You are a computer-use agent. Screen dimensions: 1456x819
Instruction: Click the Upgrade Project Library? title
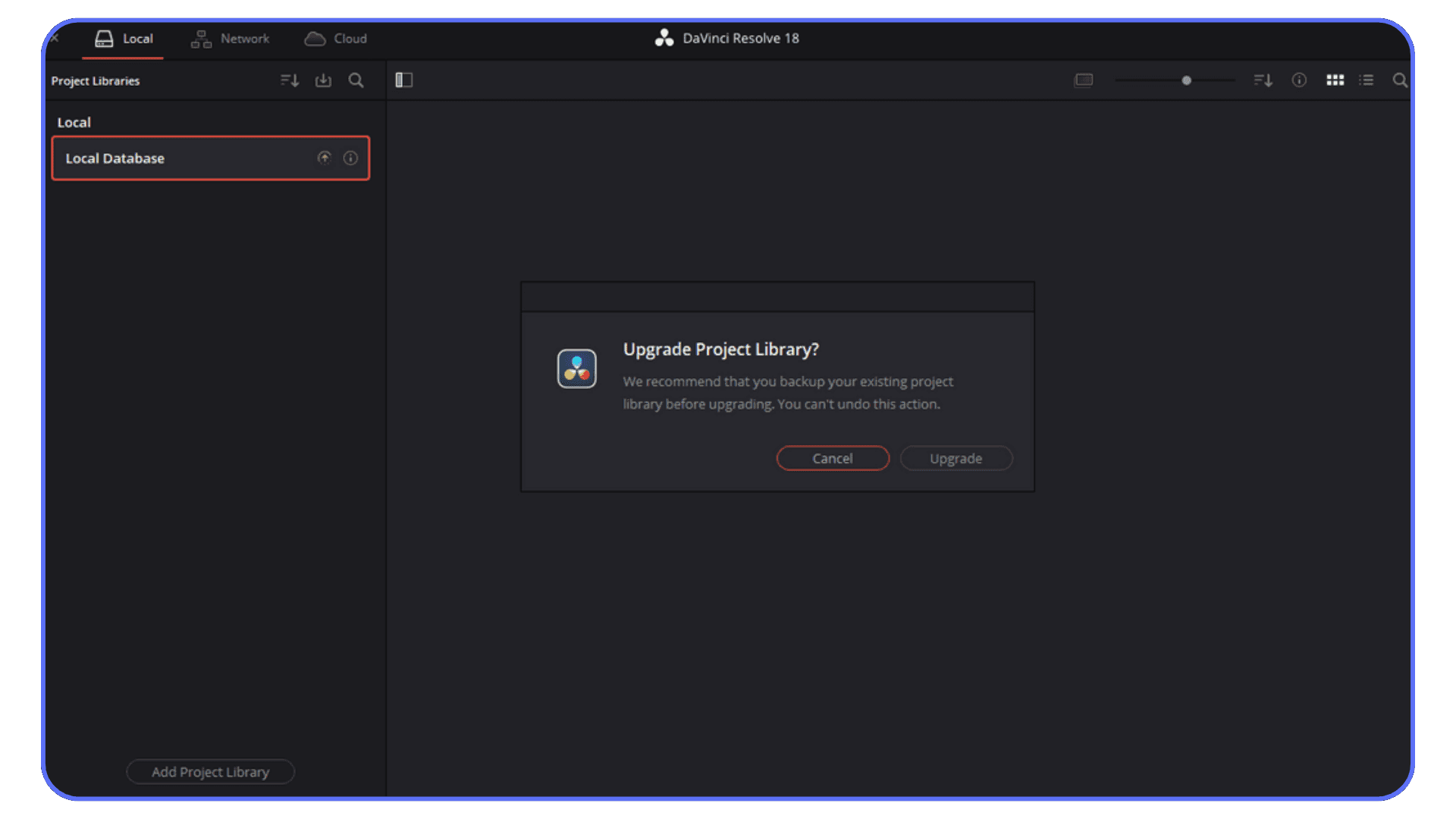pos(721,350)
